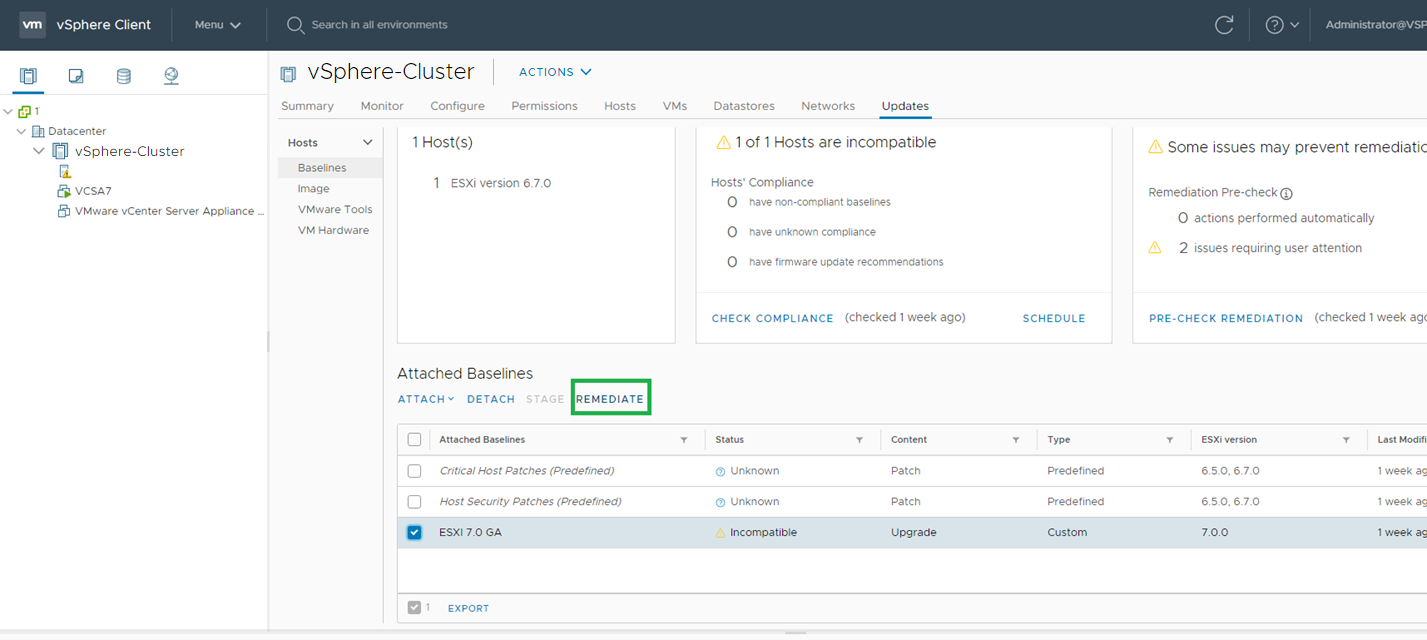Open the ACTIONS dropdown

[x=555, y=72]
